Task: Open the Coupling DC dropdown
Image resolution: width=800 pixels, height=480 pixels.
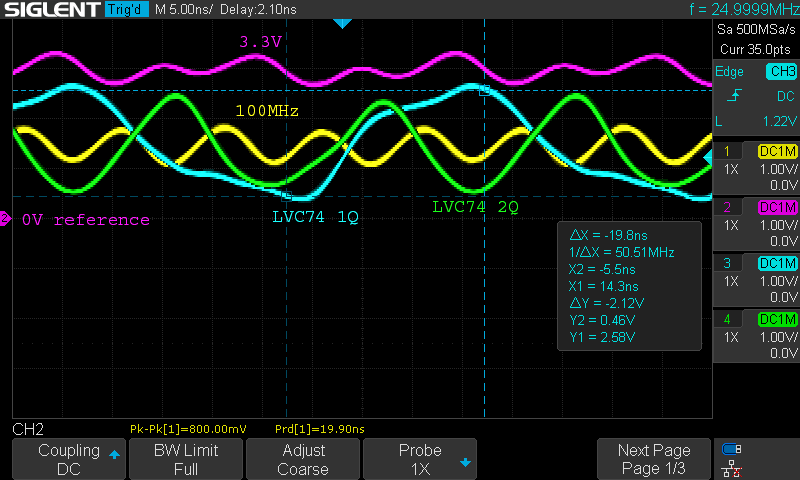Action: pos(68,459)
